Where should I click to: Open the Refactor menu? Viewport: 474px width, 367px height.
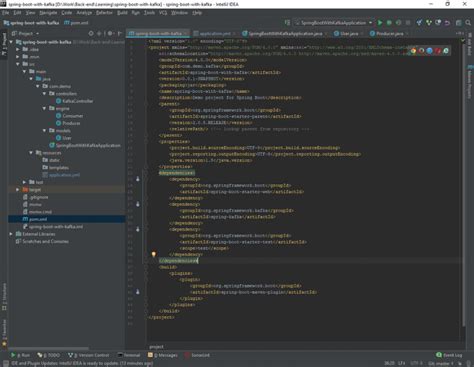tap(104, 13)
